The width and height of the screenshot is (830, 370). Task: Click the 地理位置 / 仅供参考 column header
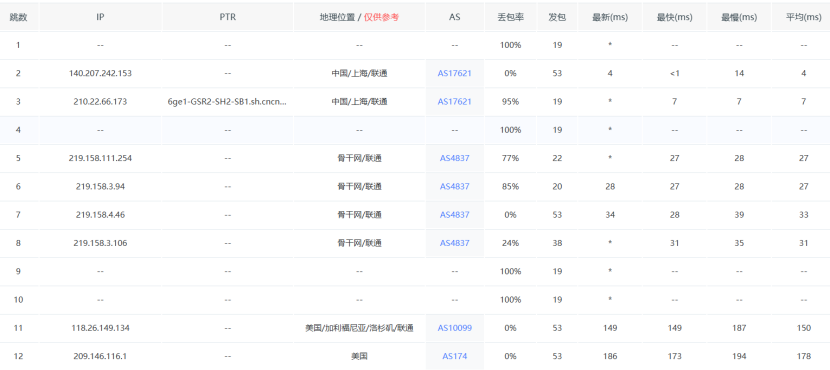(x=359, y=17)
